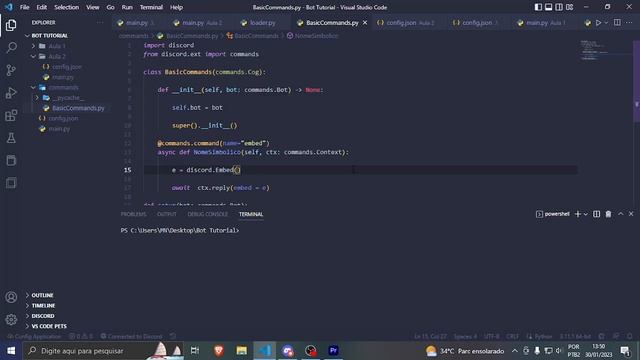Open the Explorer Views and More Actions ellipsis
This screenshot has width=640, height=360.
pos(100,22)
